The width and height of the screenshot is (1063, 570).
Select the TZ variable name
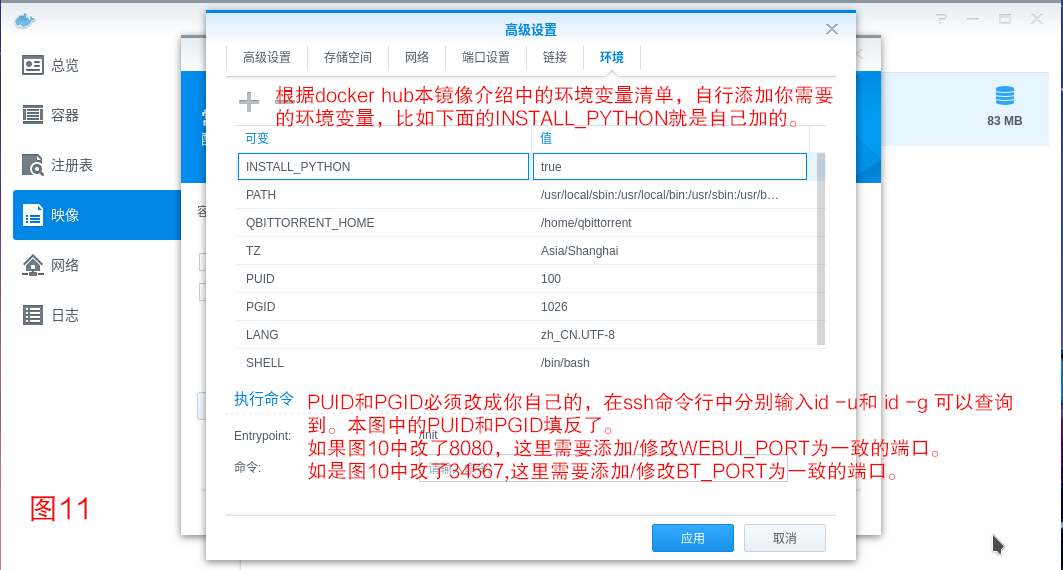coord(253,251)
